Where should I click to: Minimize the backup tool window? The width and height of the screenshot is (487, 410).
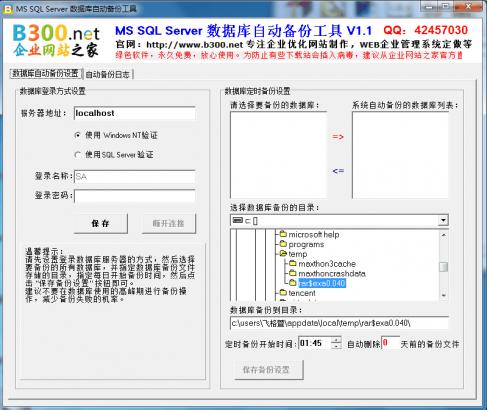(429, 6)
